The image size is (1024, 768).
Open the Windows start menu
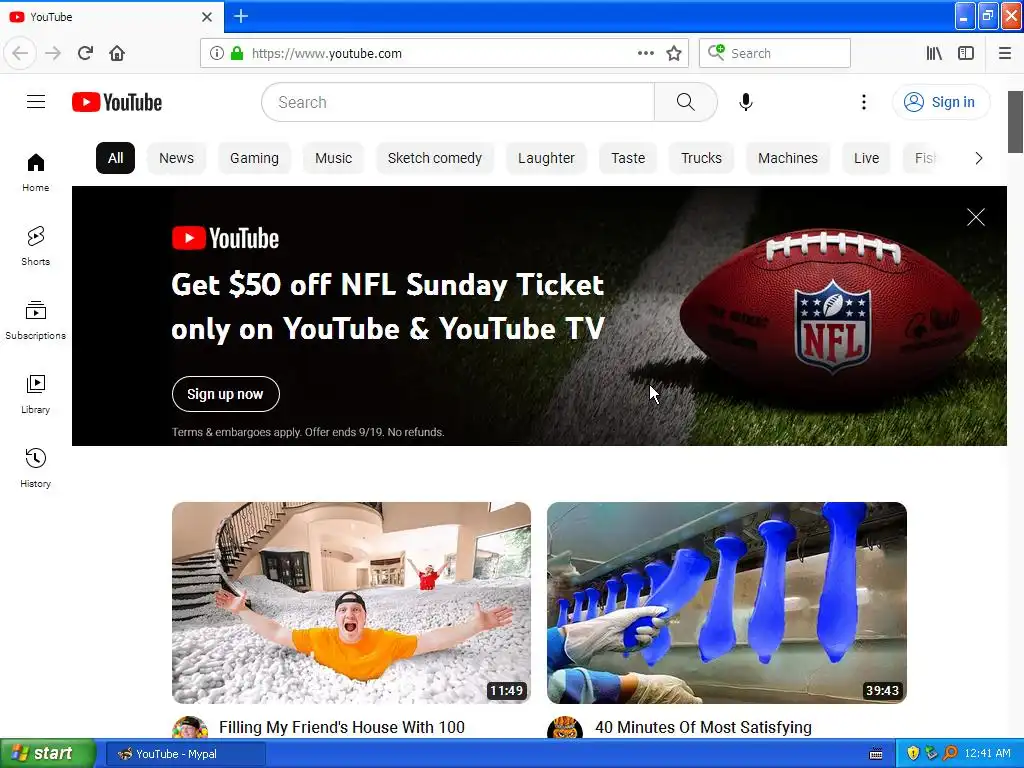tap(48, 753)
